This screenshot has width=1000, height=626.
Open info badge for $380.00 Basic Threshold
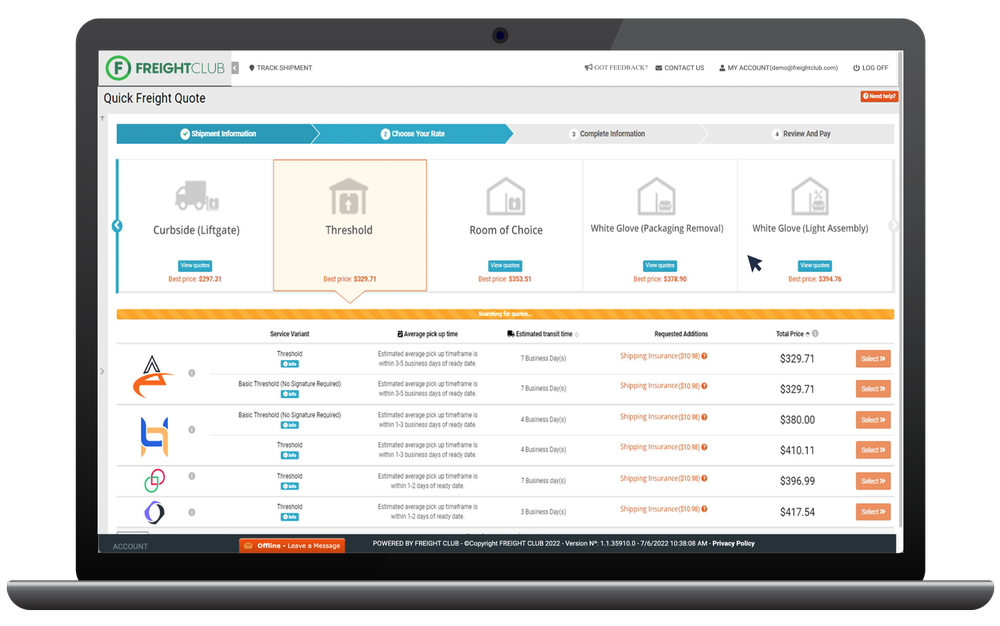[x=290, y=425]
